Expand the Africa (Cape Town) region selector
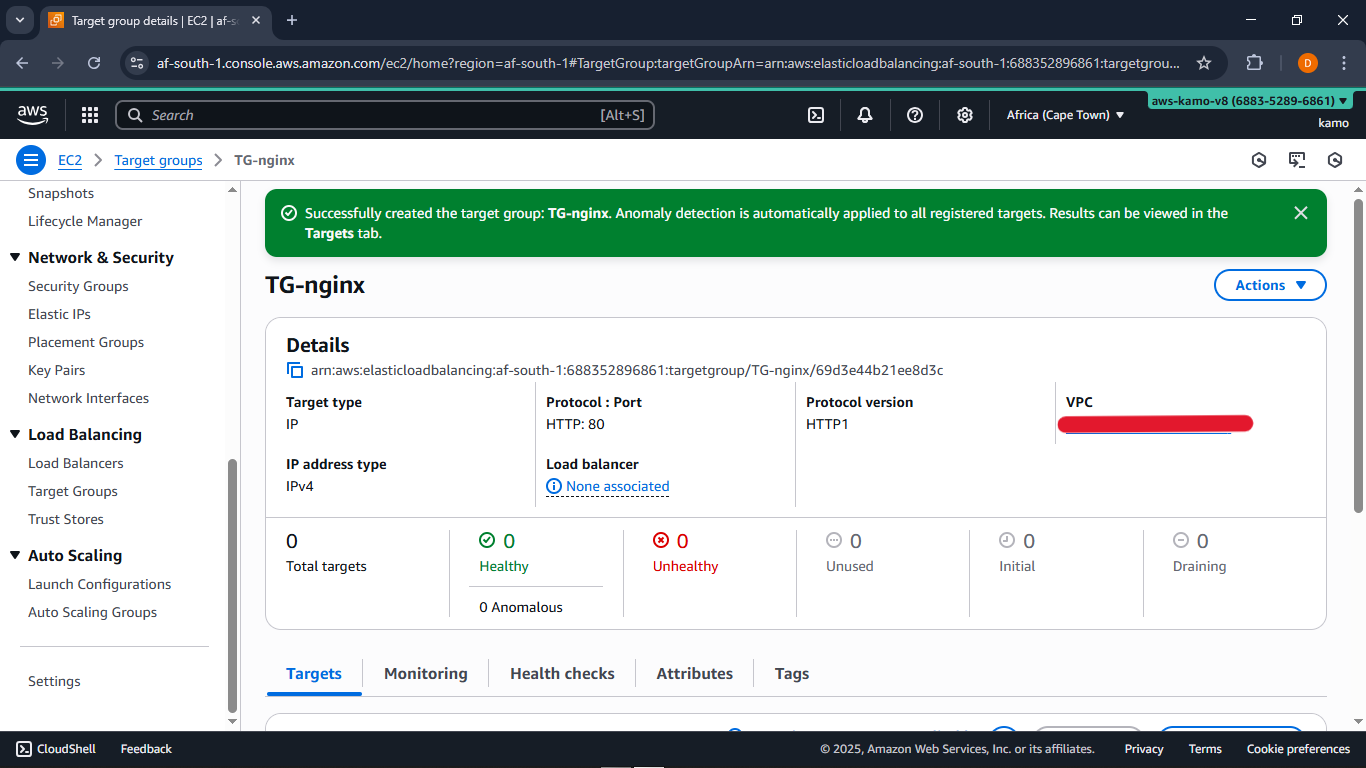Viewport: 1366px width, 768px height. pyautogui.click(x=1065, y=115)
